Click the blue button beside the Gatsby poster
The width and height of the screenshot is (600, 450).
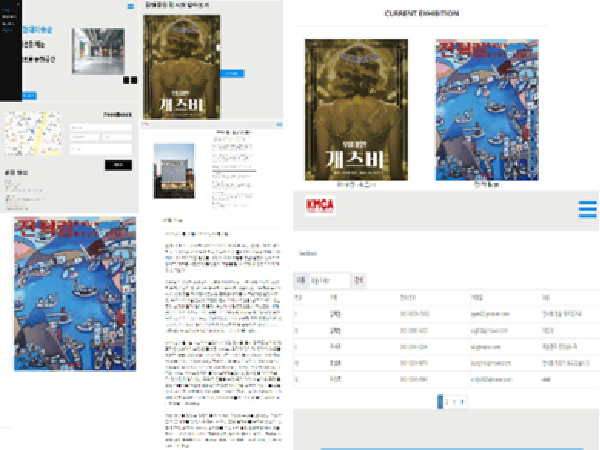click(x=232, y=73)
